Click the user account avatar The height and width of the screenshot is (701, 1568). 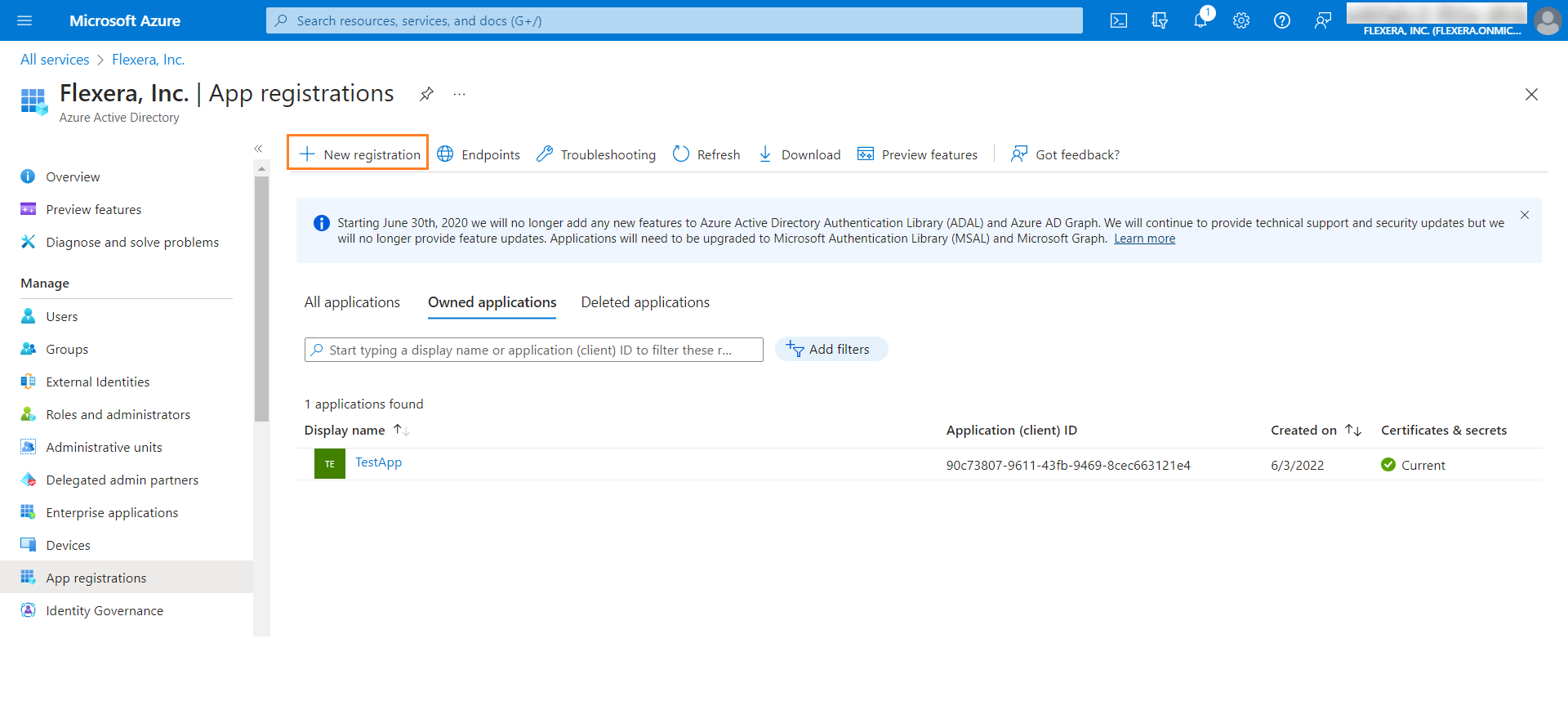coord(1548,20)
